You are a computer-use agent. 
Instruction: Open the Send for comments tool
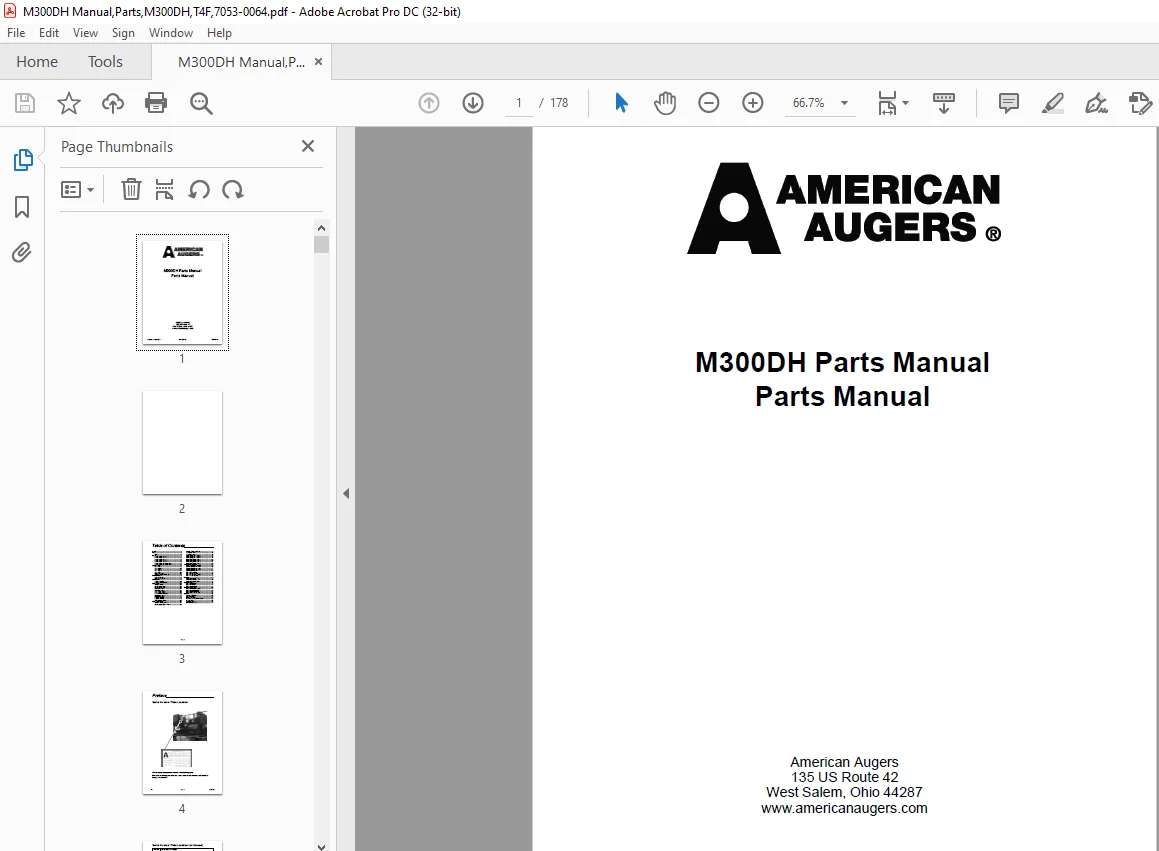1141,103
